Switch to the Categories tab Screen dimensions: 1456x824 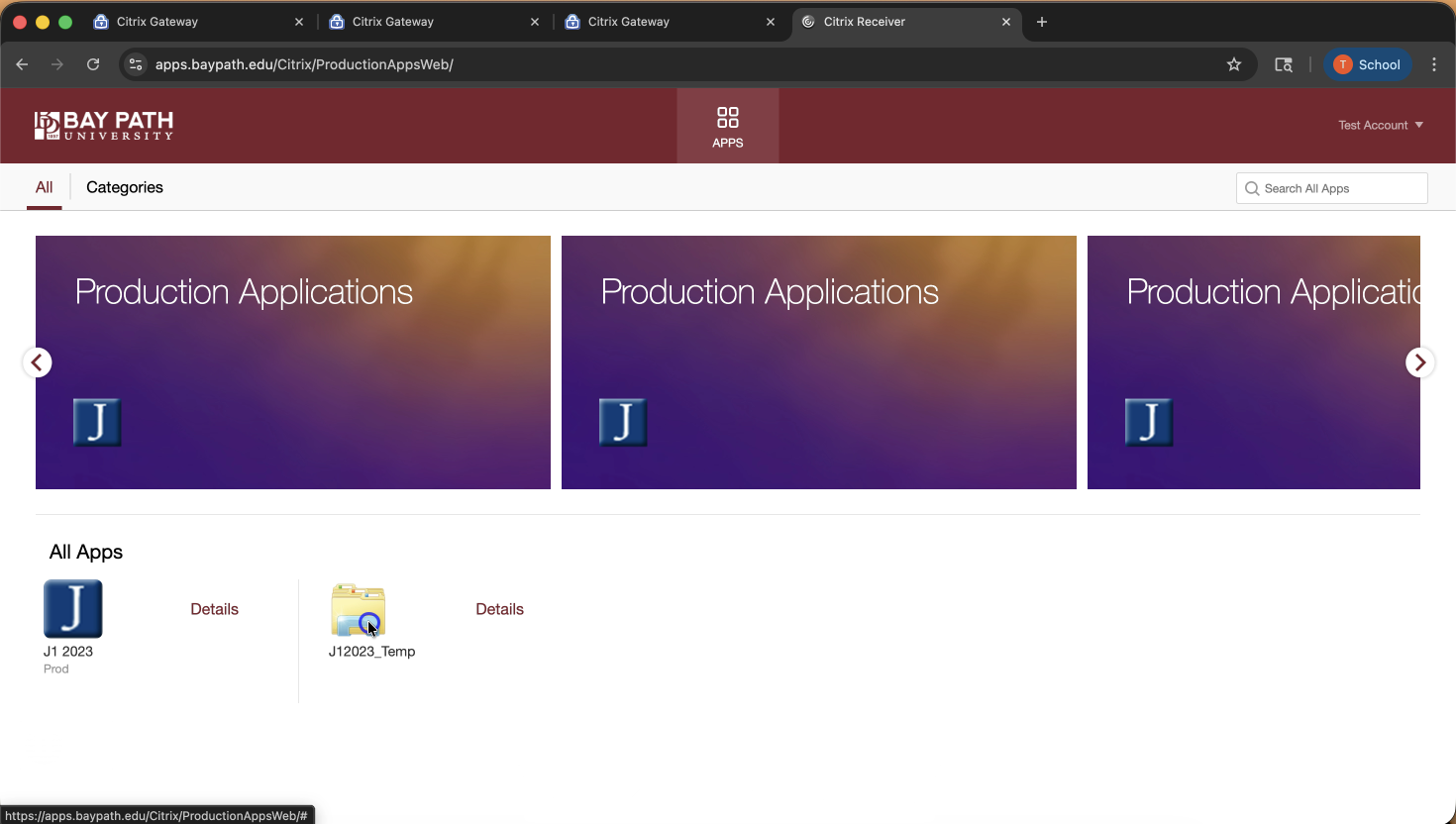point(125,187)
